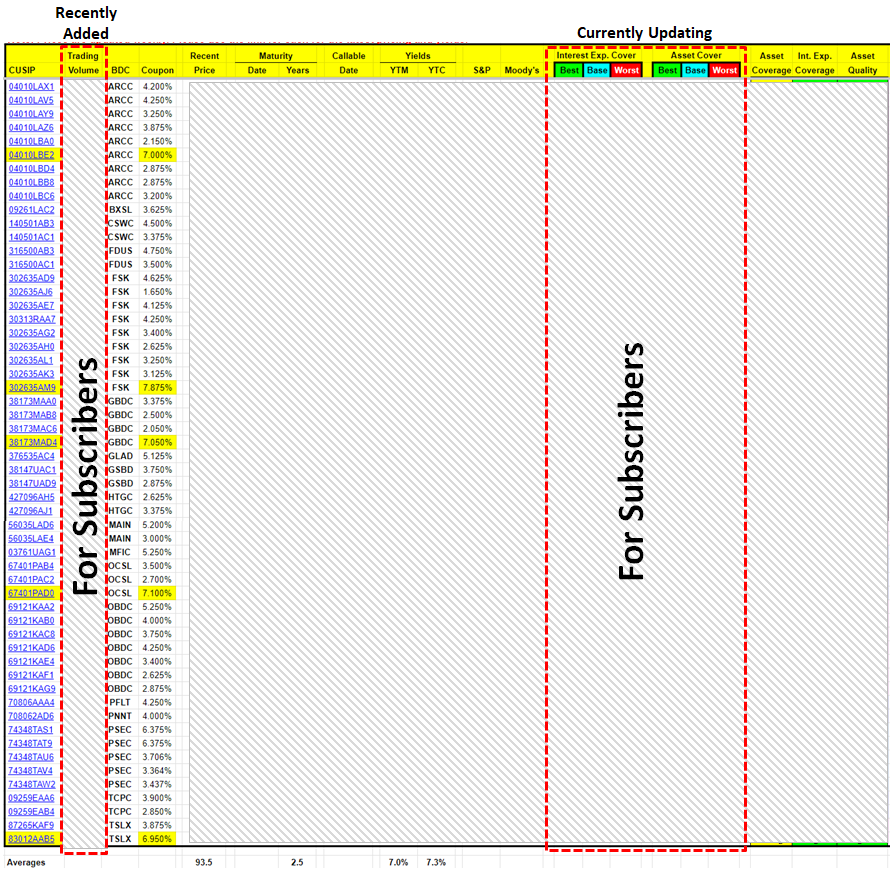
Task: Click cyan Base under Interest Exp. Cover
Action: 597,70
